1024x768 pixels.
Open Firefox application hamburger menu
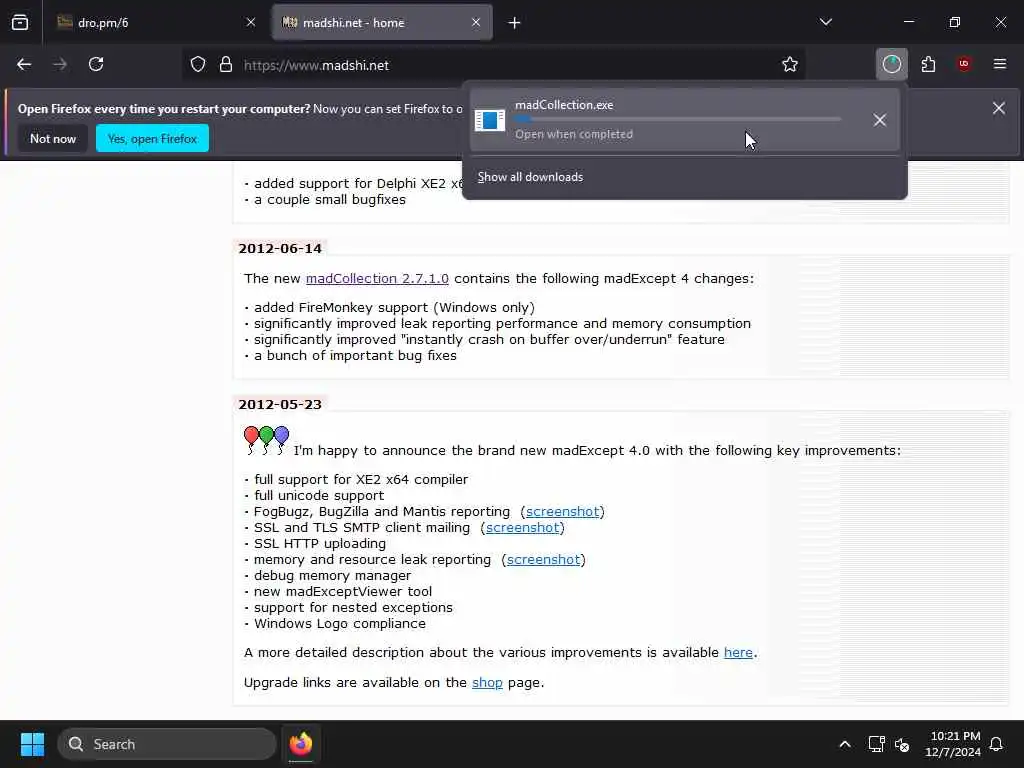1000,64
